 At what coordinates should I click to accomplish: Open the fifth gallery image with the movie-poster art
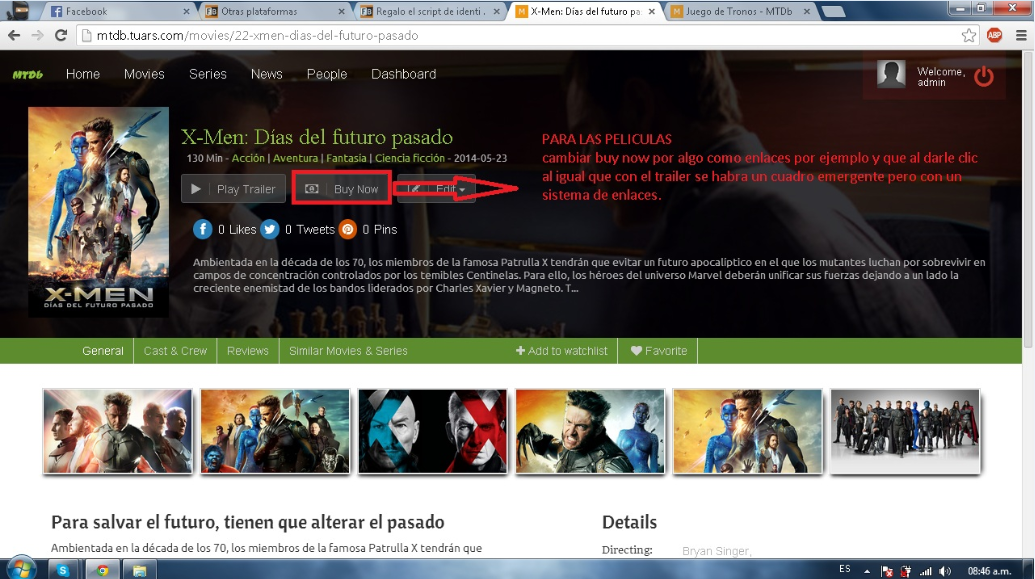click(x=748, y=431)
